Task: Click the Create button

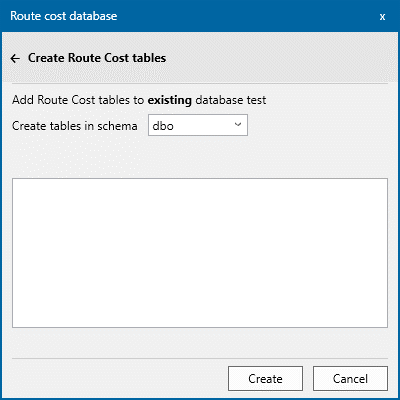Action: pos(265,379)
